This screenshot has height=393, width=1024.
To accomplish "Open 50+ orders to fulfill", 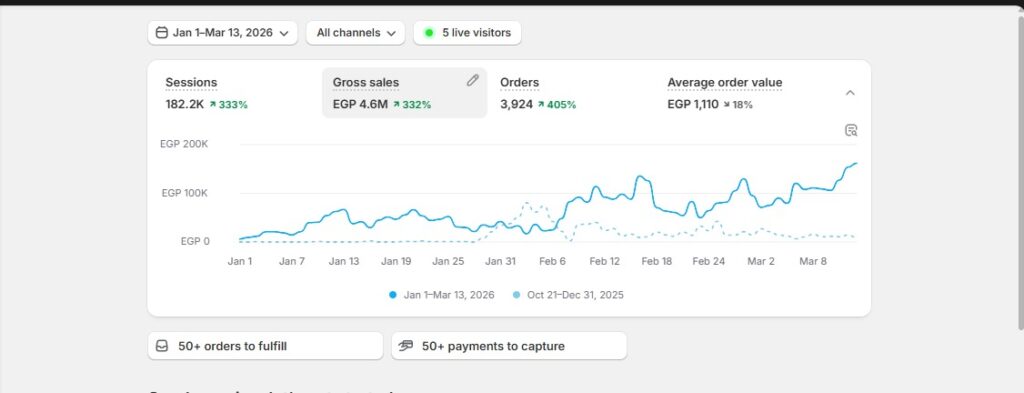I will (265, 346).
